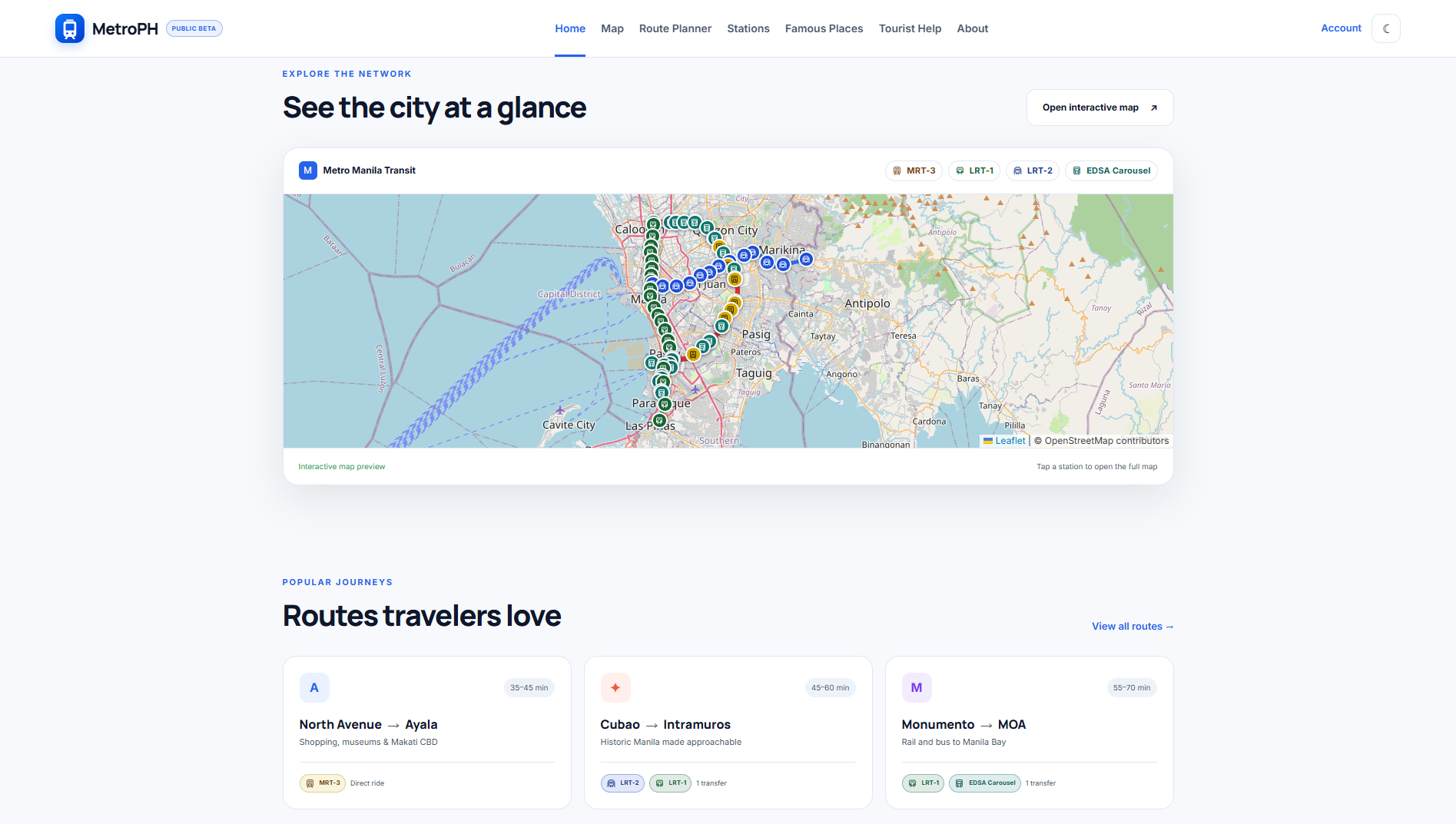Toggle the LRT-2 line legend chip
Screen dimensions: 1456x824
click(1033, 170)
